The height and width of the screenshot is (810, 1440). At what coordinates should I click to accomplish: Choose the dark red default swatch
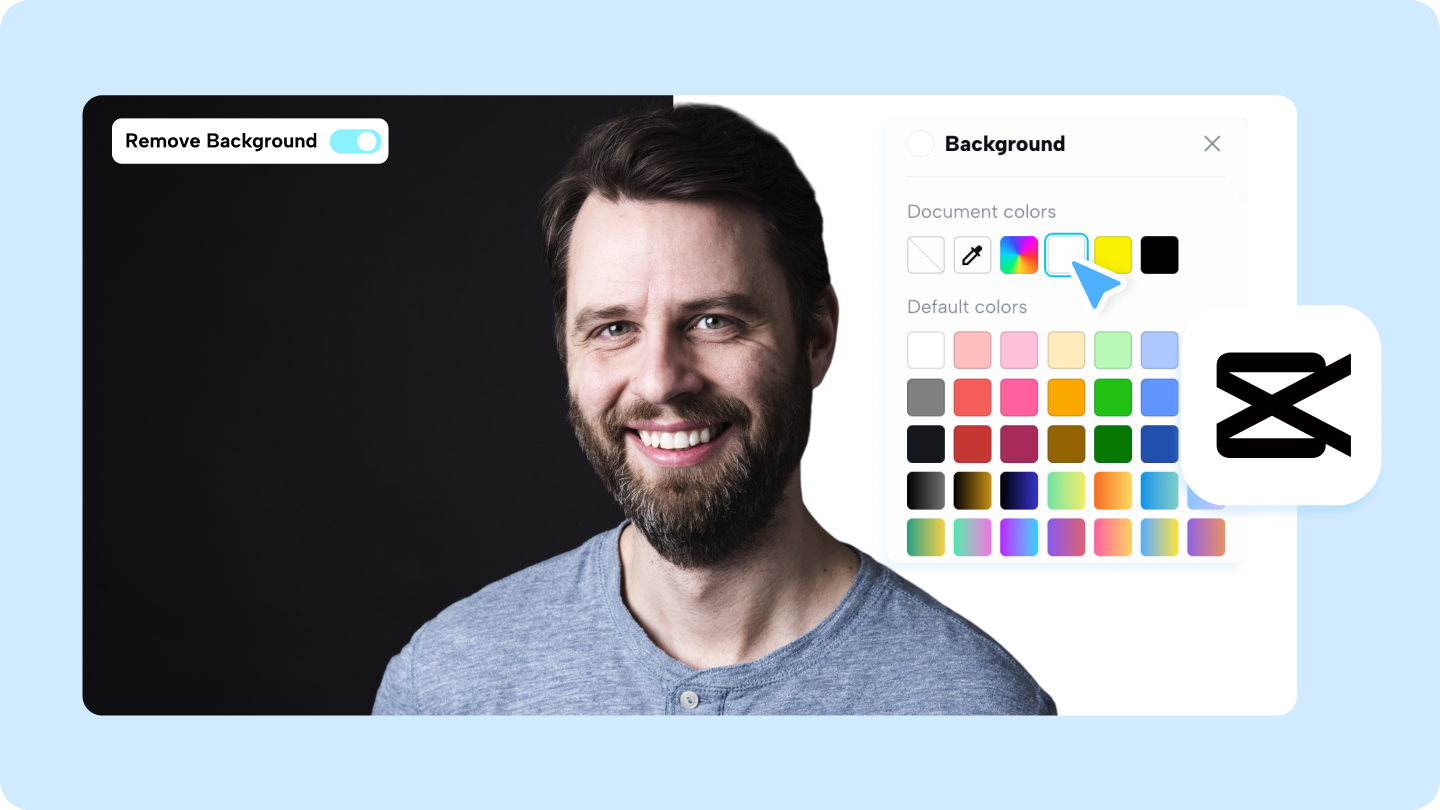(972, 444)
